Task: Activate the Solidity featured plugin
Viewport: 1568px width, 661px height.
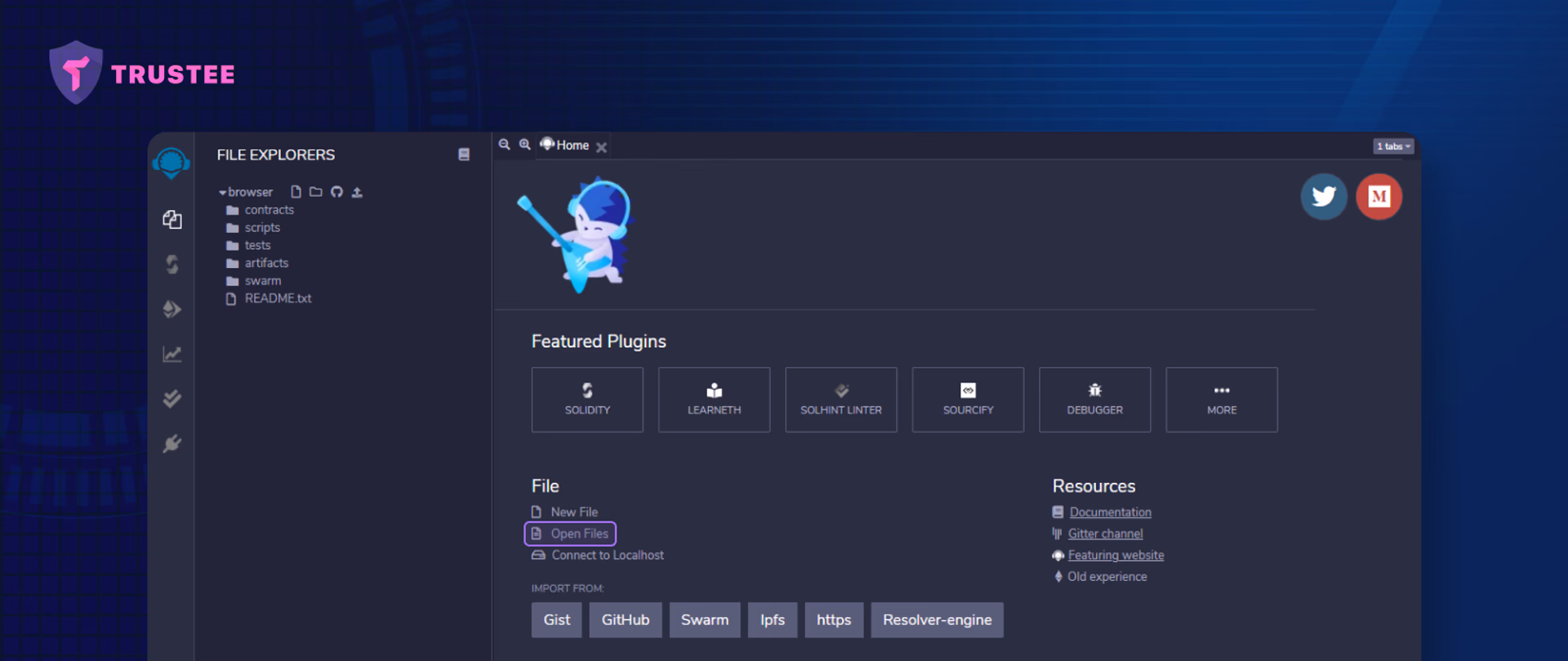Action: (587, 400)
